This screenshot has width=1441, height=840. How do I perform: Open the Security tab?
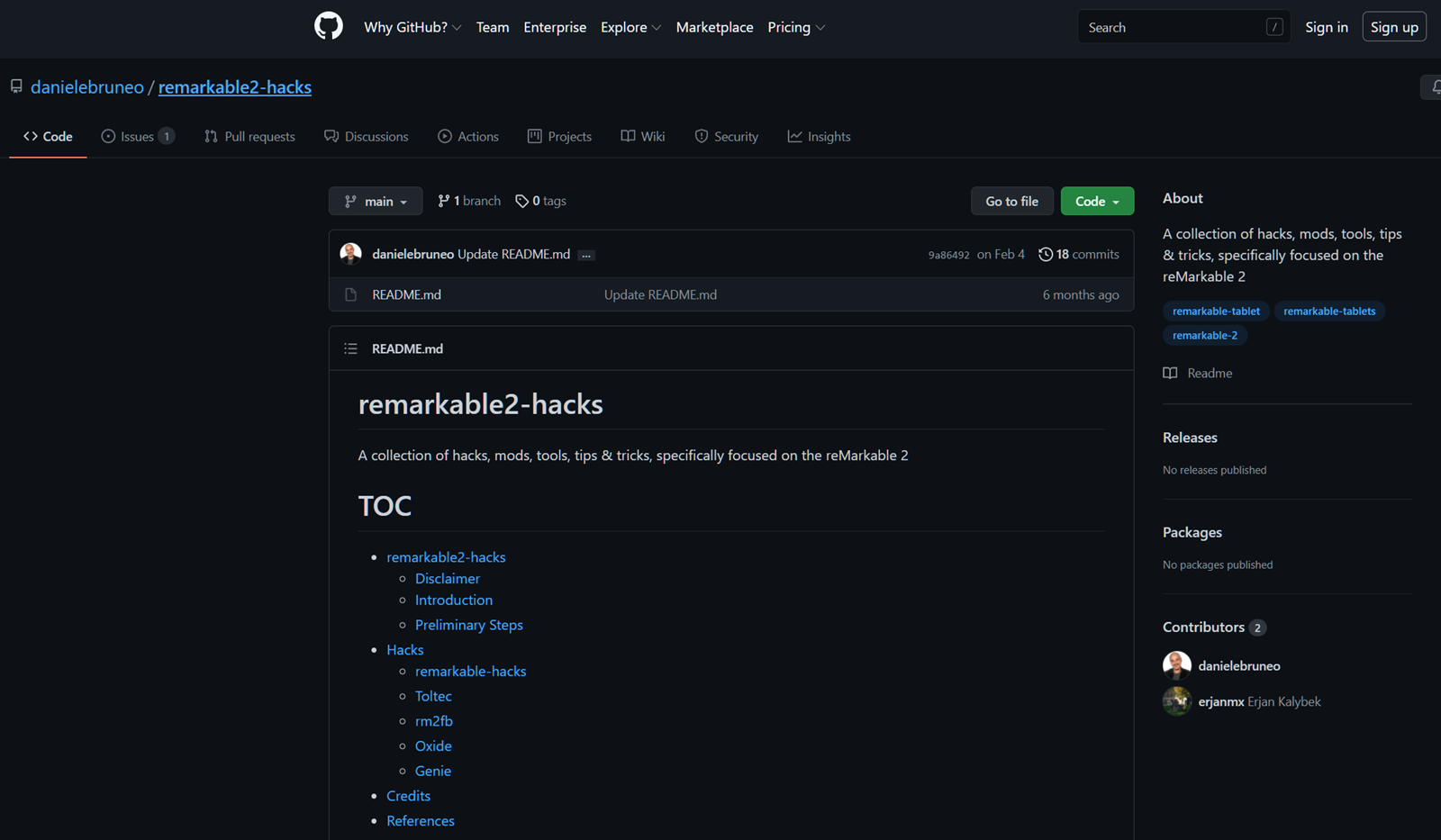coord(726,136)
